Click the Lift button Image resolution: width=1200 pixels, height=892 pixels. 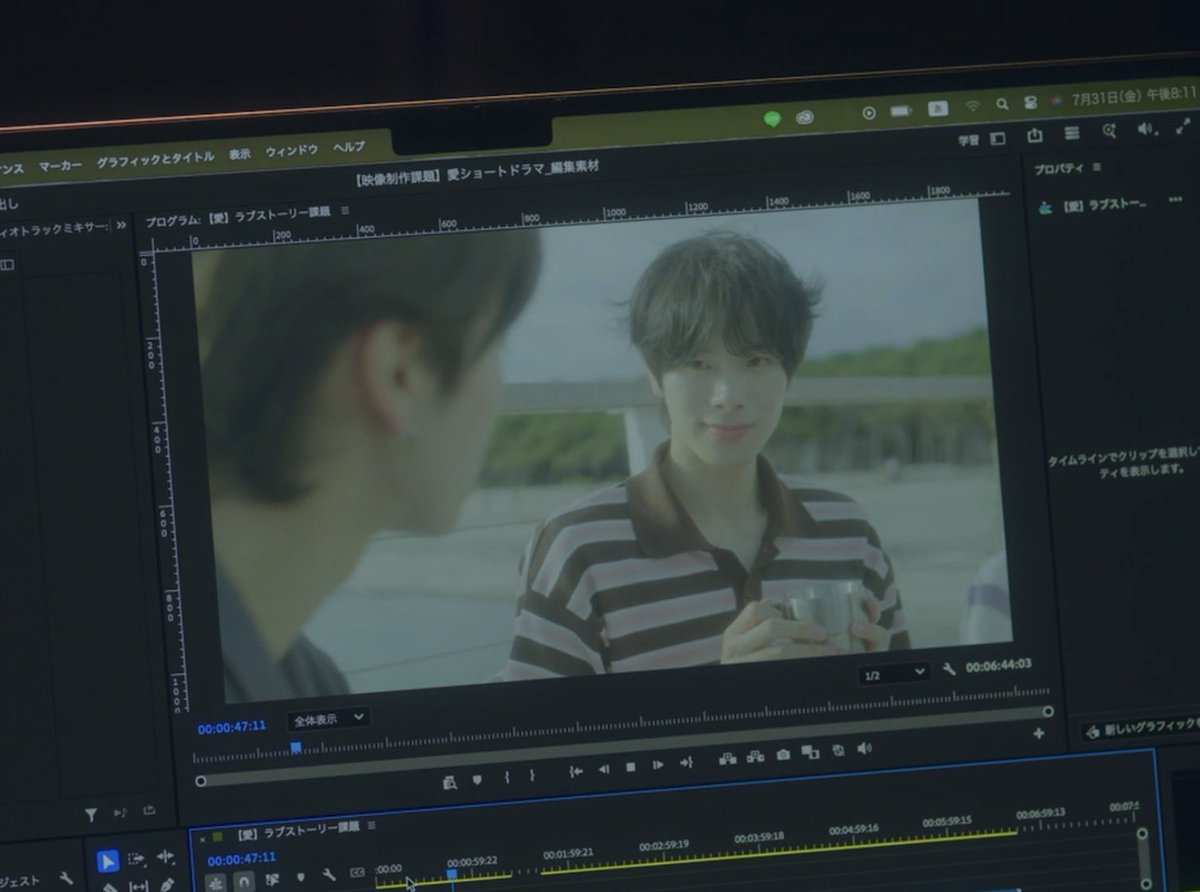coord(728,759)
